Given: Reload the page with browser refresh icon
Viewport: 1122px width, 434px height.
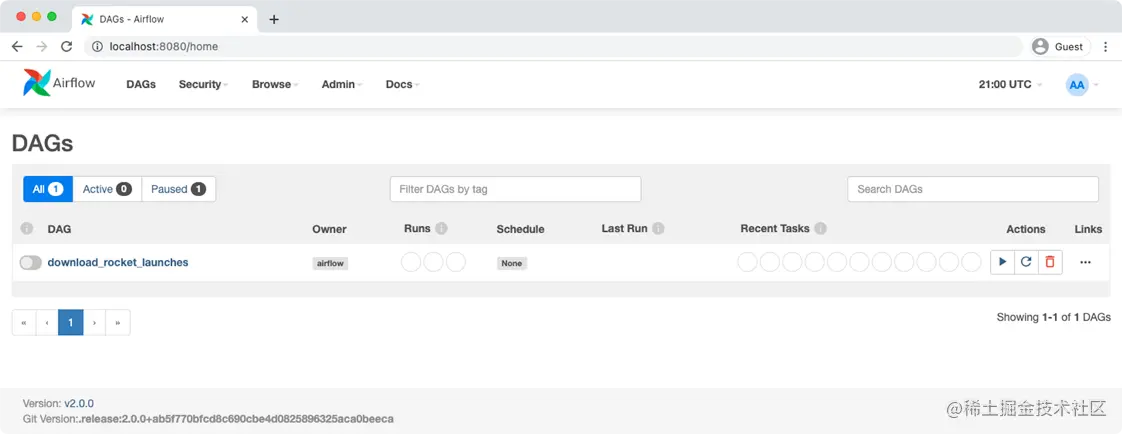Looking at the screenshot, I should (x=66, y=46).
